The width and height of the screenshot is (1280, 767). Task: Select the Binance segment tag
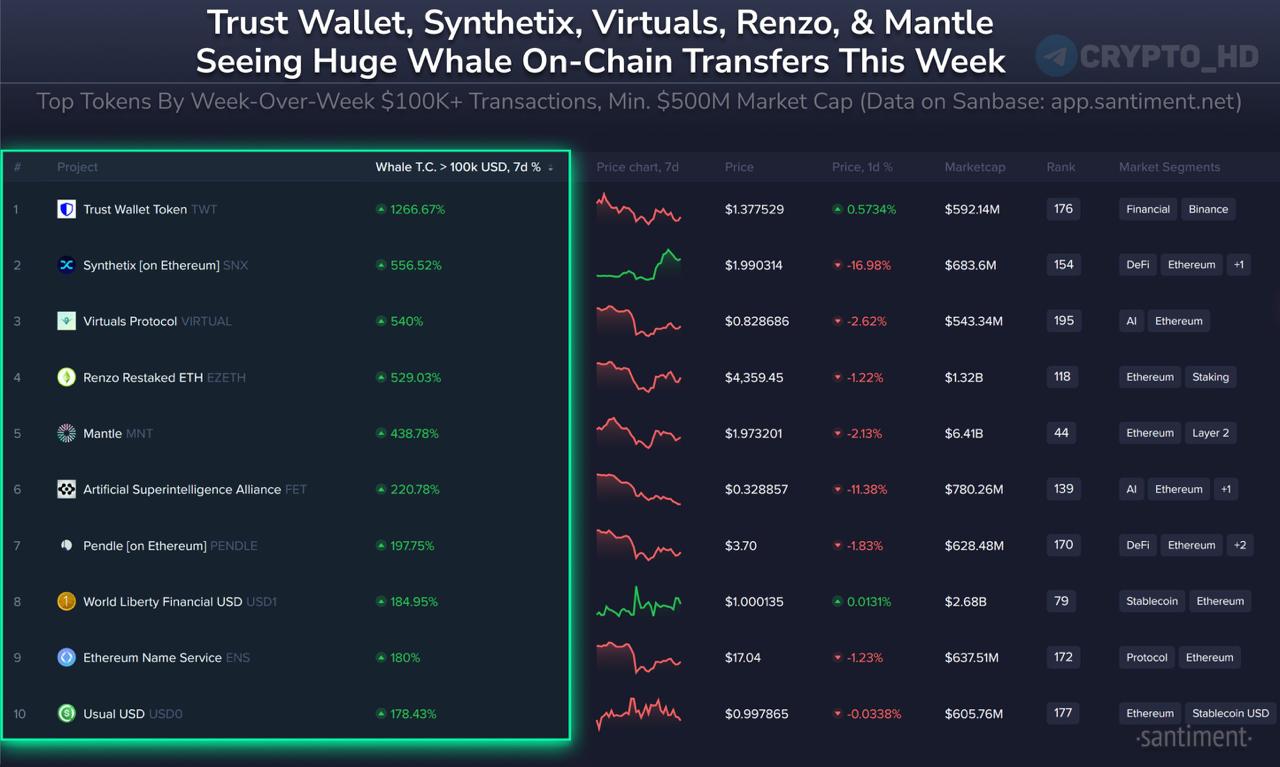(x=1208, y=209)
